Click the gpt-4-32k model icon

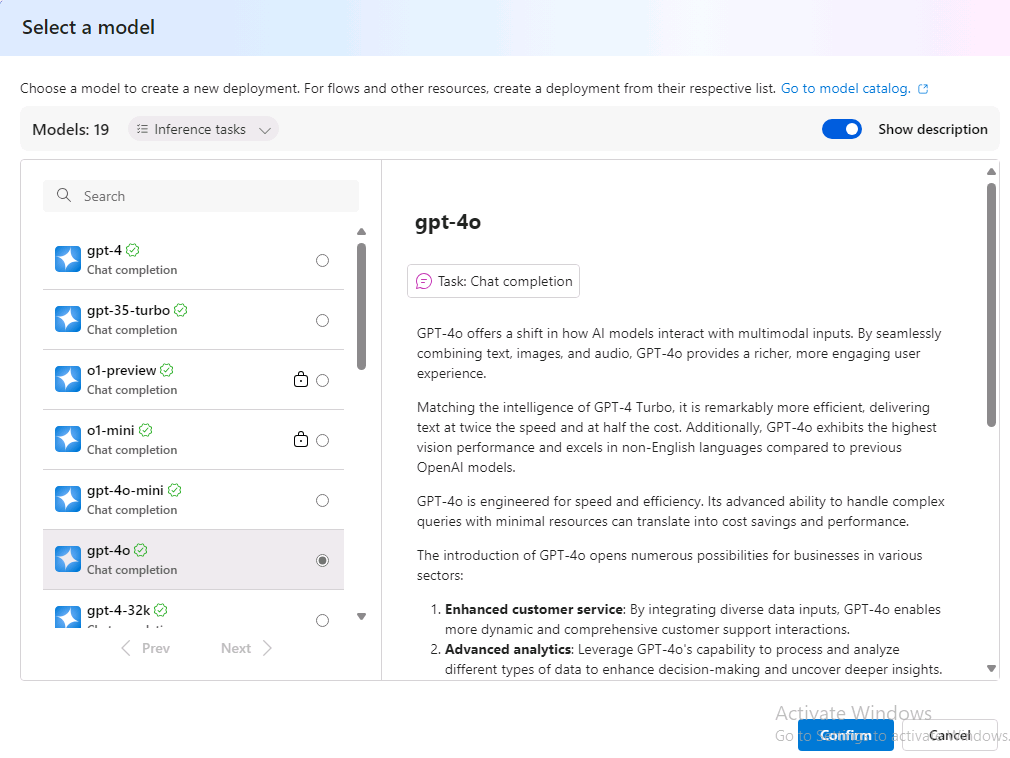click(68, 616)
